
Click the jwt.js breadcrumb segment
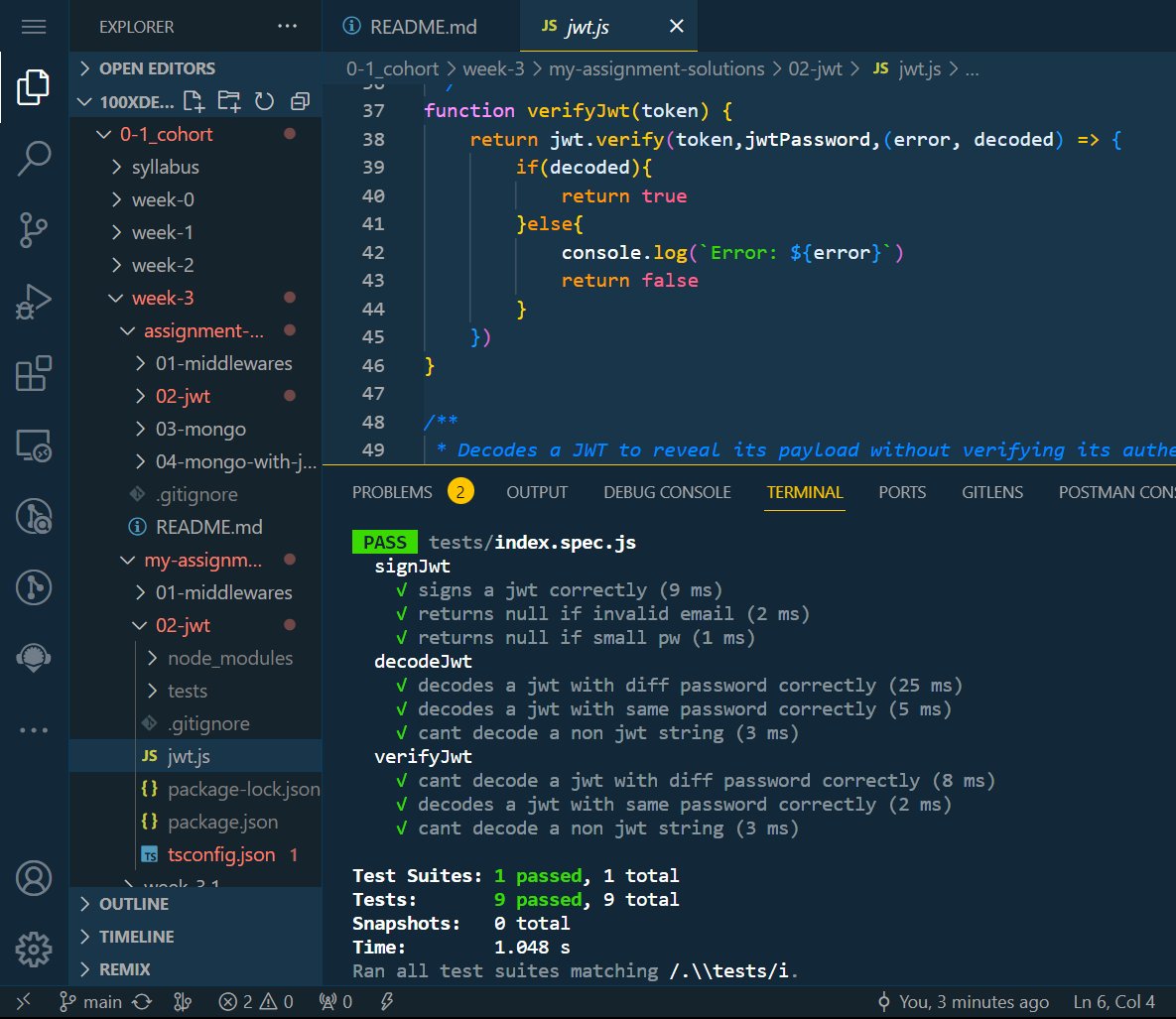point(907,69)
